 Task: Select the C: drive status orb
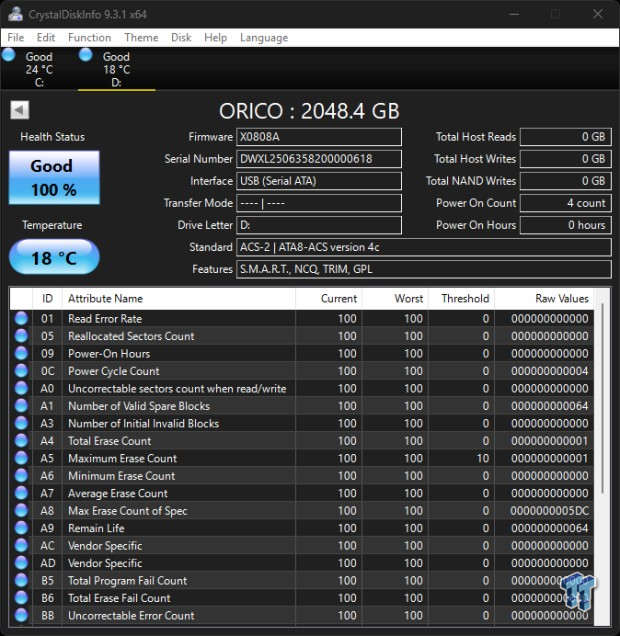pyautogui.click(x=9, y=55)
